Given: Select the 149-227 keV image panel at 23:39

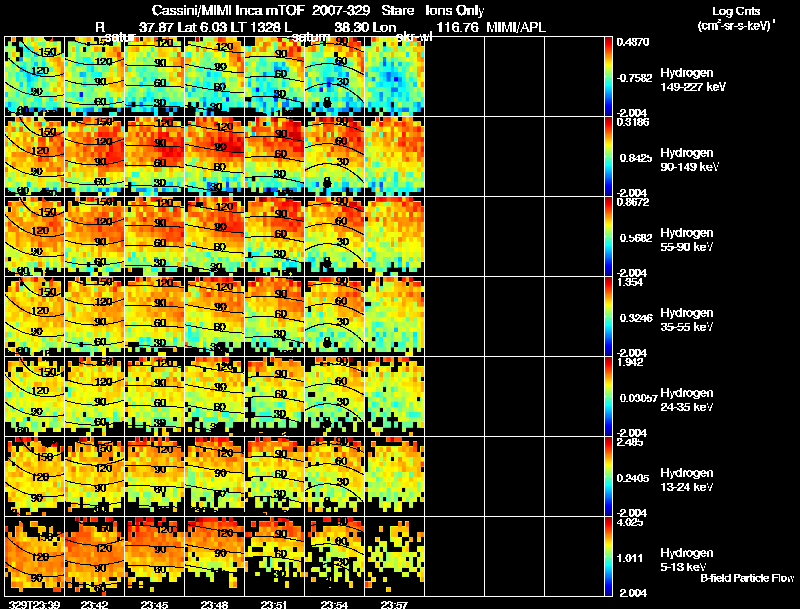Looking at the screenshot, I should coord(35,77).
